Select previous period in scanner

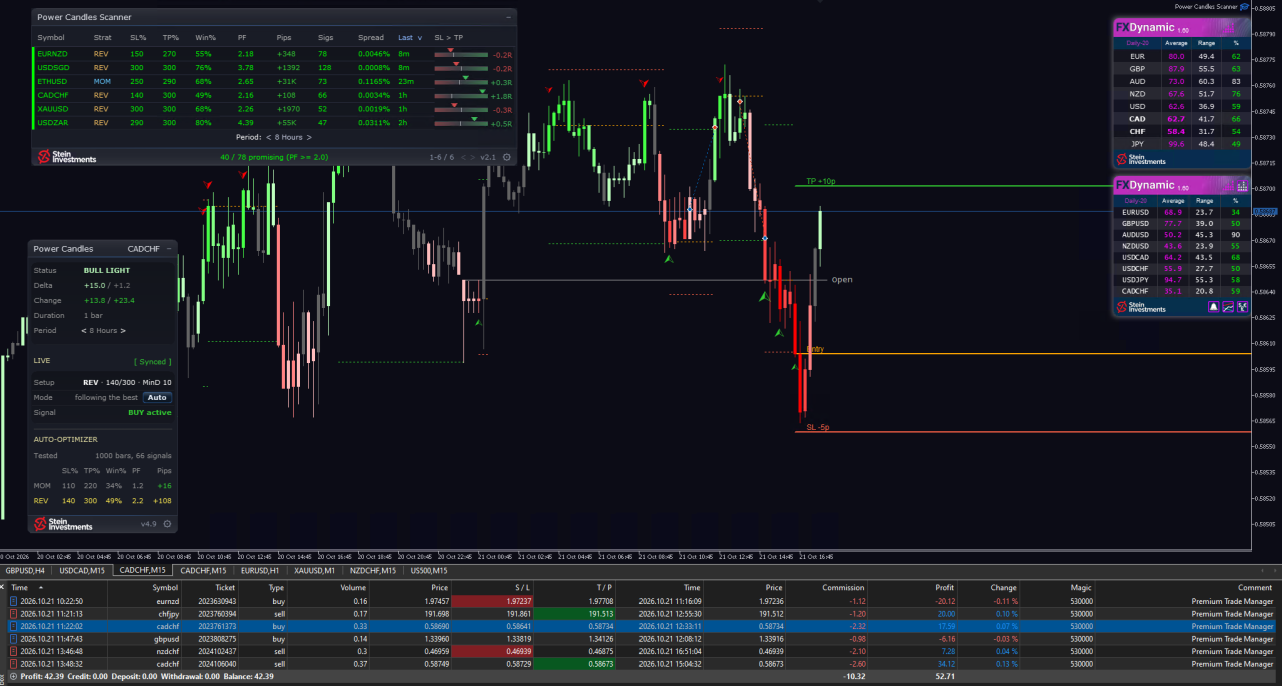(x=268, y=137)
